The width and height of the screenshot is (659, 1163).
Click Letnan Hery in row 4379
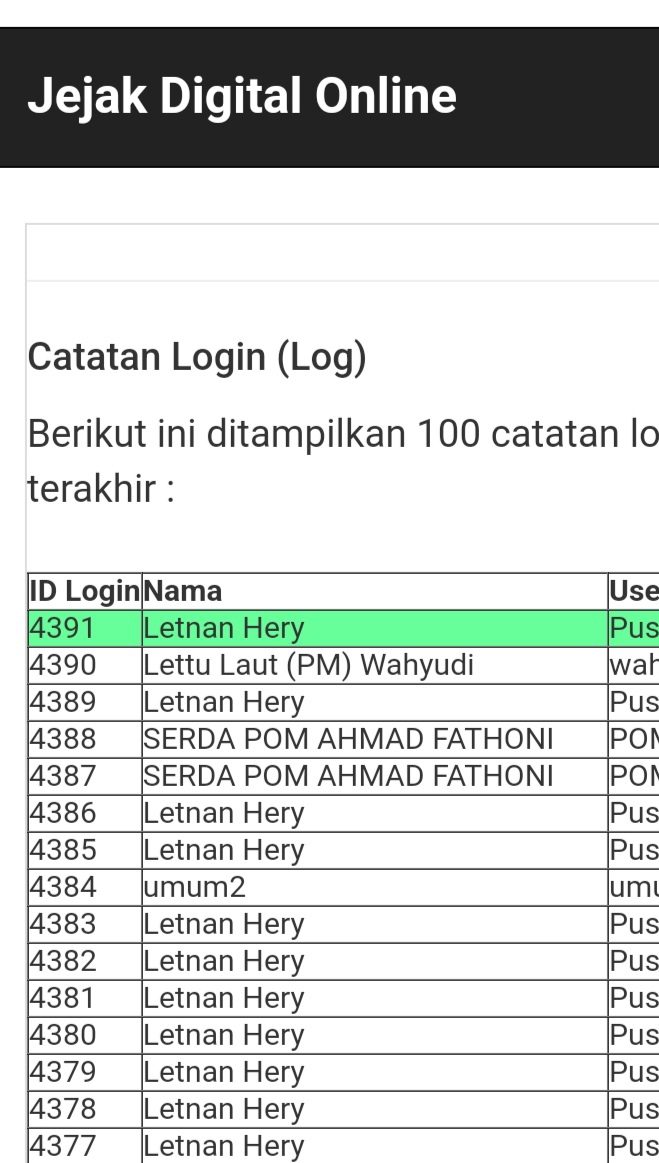pyautogui.click(x=224, y=1073)
